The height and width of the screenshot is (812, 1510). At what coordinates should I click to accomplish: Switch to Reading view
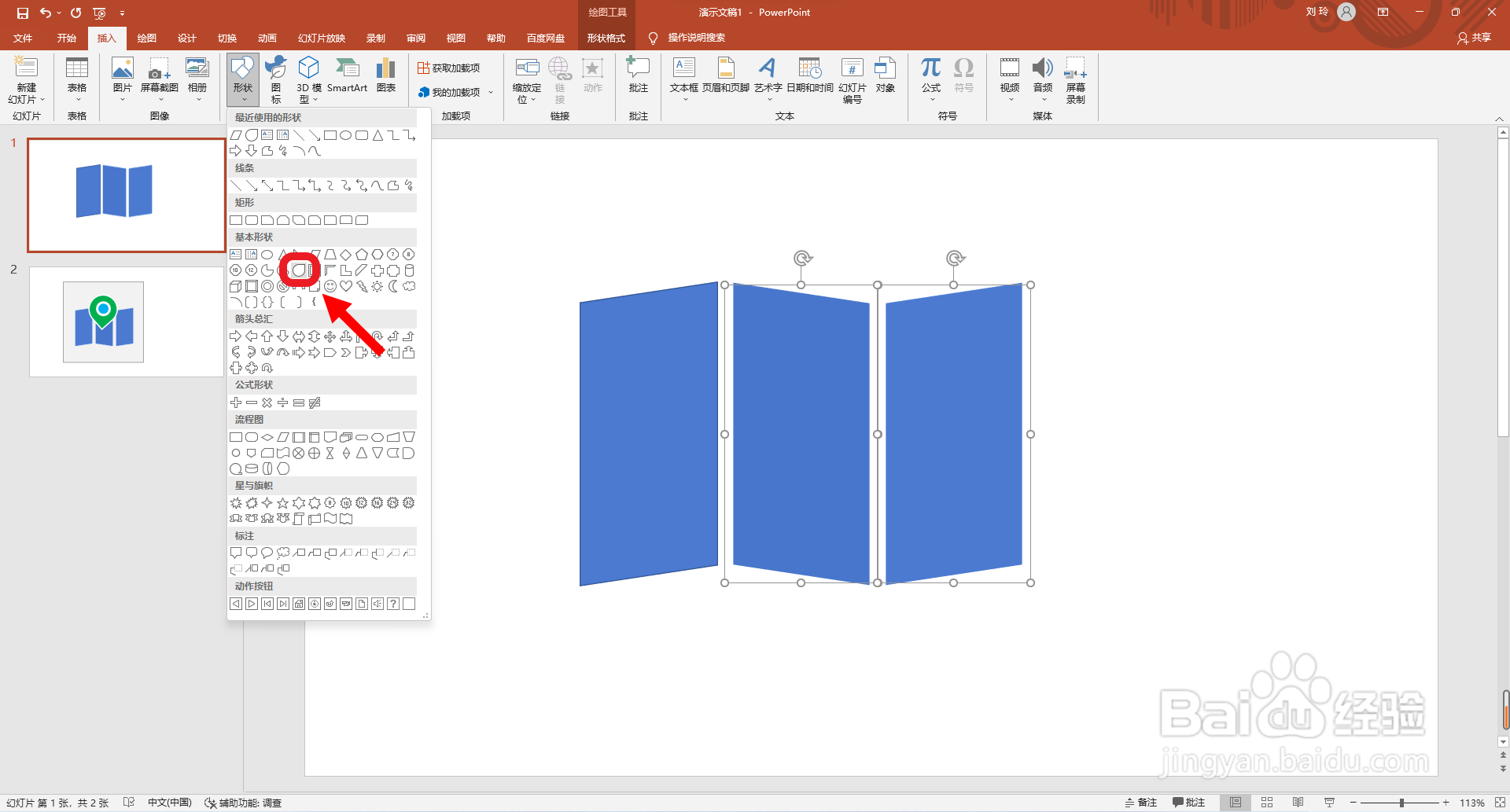[1298, 803]
